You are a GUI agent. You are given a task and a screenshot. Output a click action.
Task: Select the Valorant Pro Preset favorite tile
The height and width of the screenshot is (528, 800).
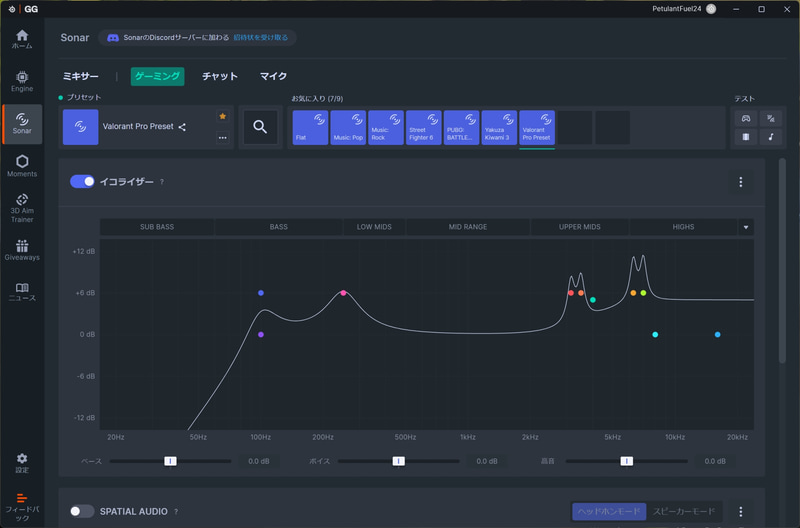537,128
